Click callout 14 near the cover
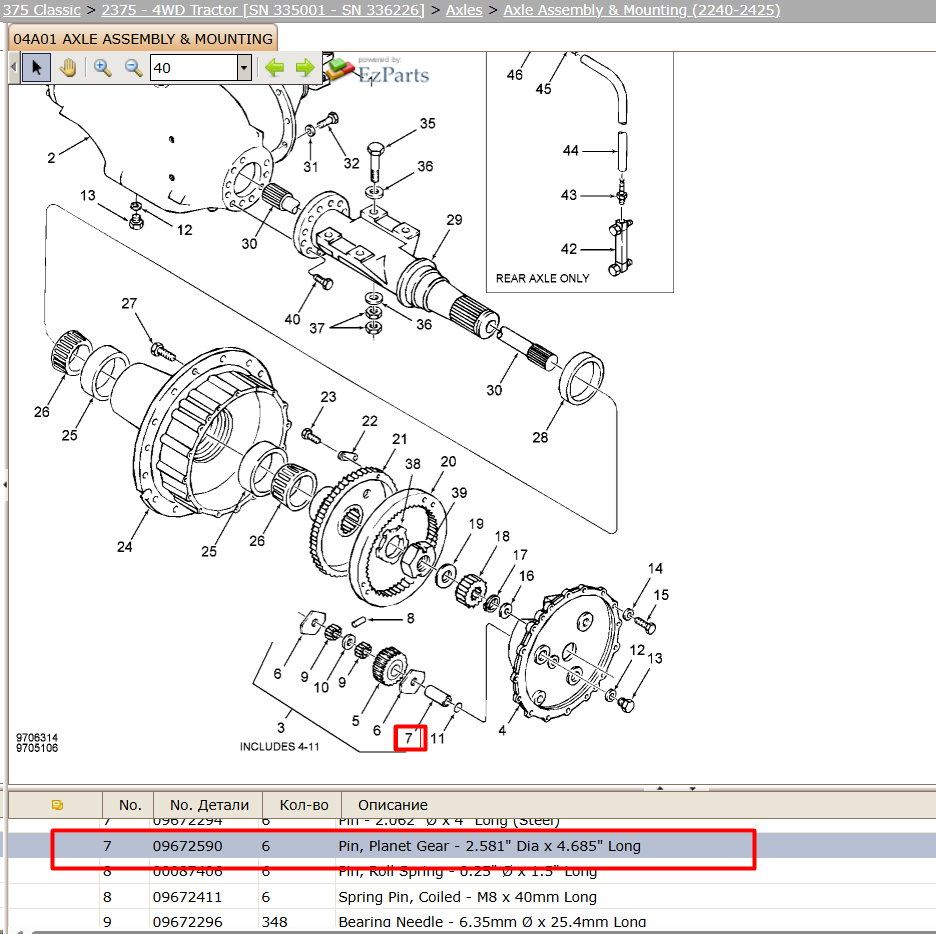This screenshot has width=936, height=934. point(655,569)
